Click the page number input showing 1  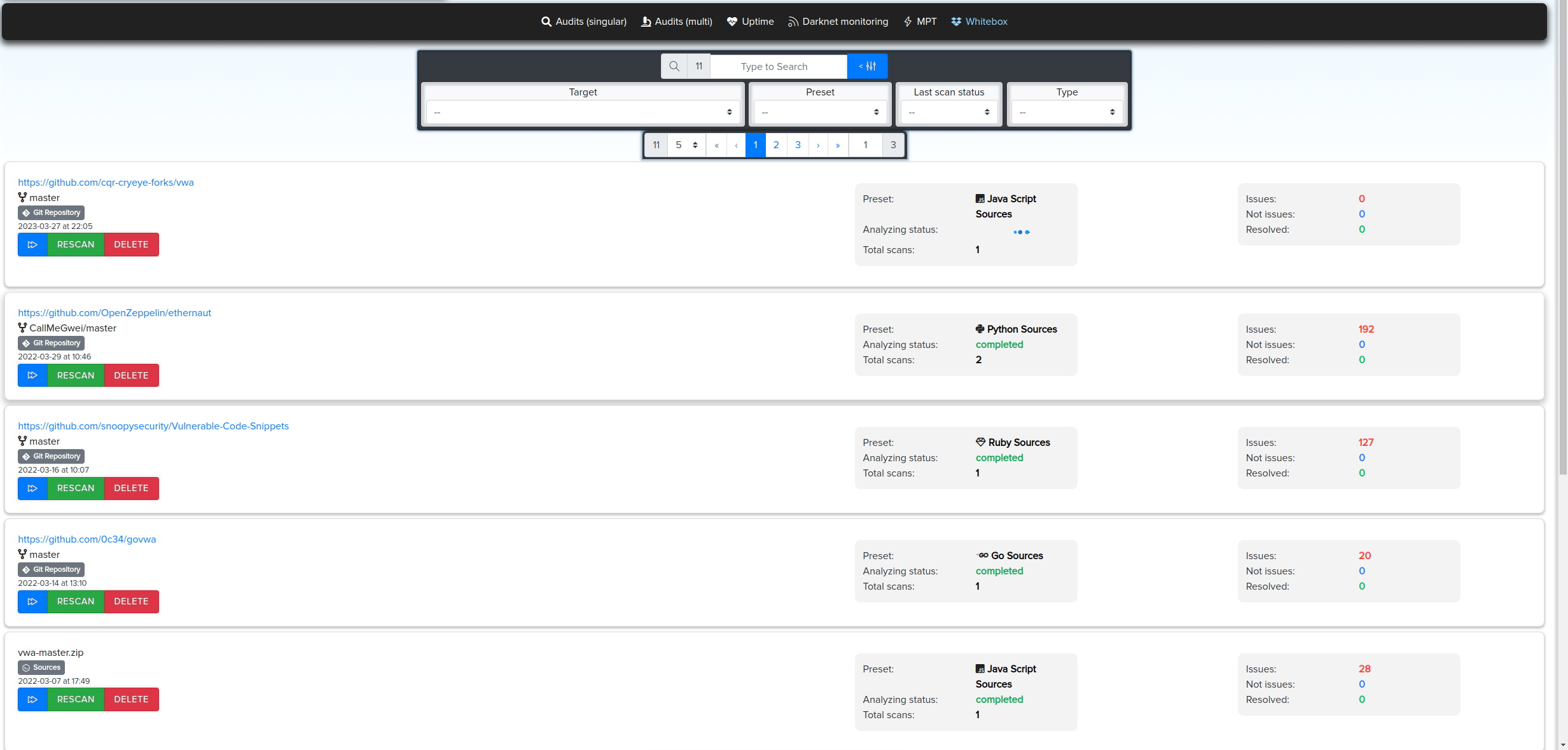point(865,145)
